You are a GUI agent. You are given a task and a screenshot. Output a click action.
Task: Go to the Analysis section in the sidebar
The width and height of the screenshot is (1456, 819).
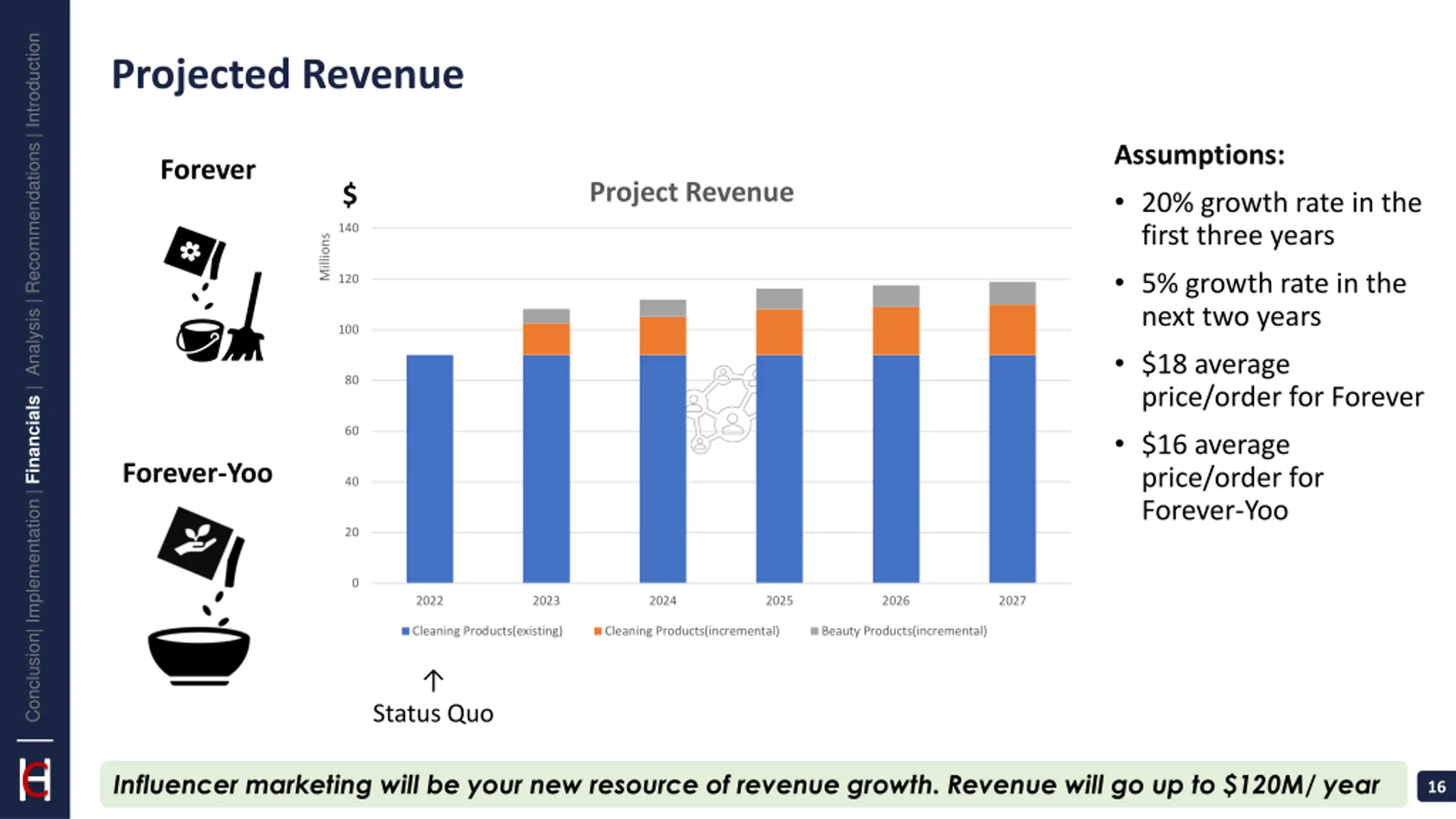33,341
